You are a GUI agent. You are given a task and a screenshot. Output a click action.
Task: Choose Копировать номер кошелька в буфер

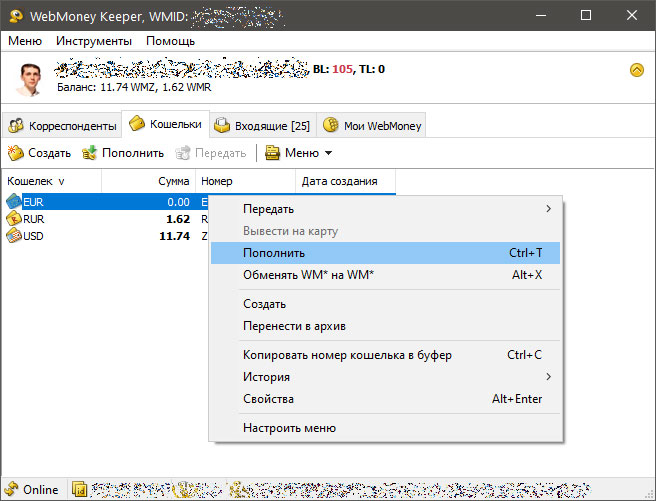click(x=385, y=355)
